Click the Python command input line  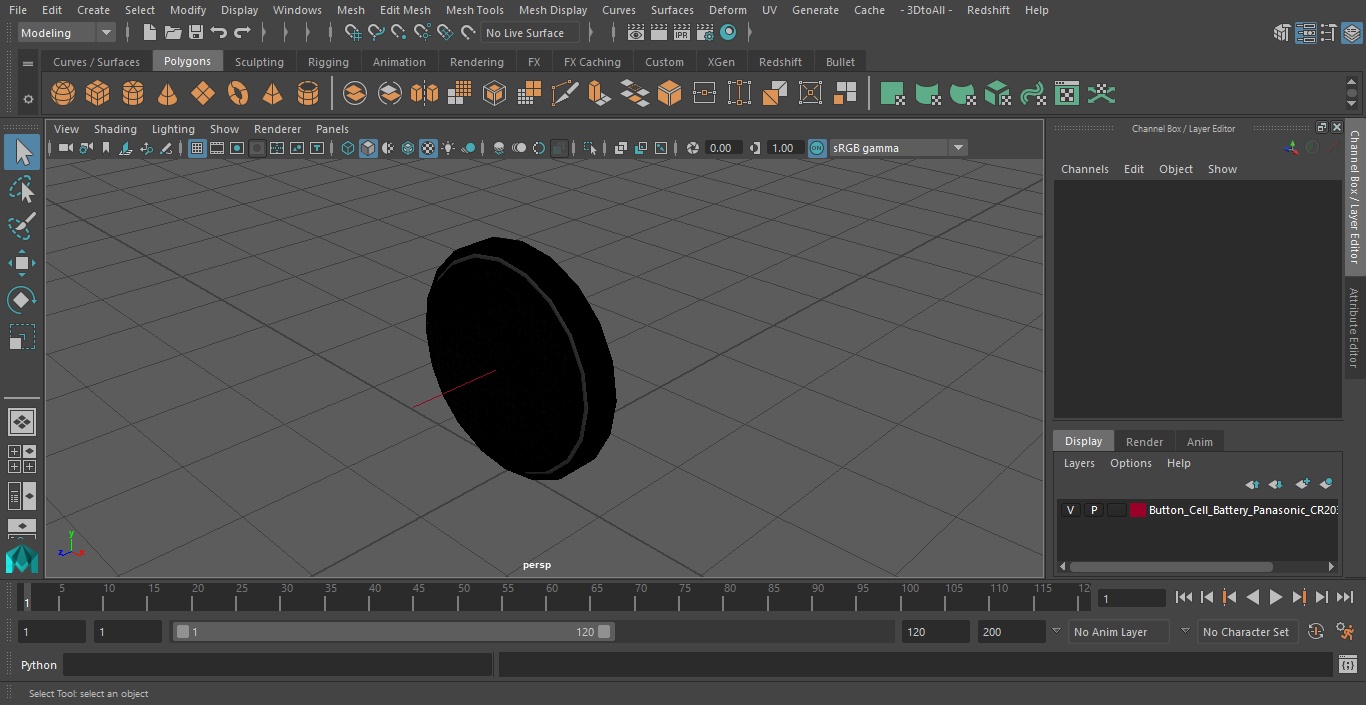278,665
